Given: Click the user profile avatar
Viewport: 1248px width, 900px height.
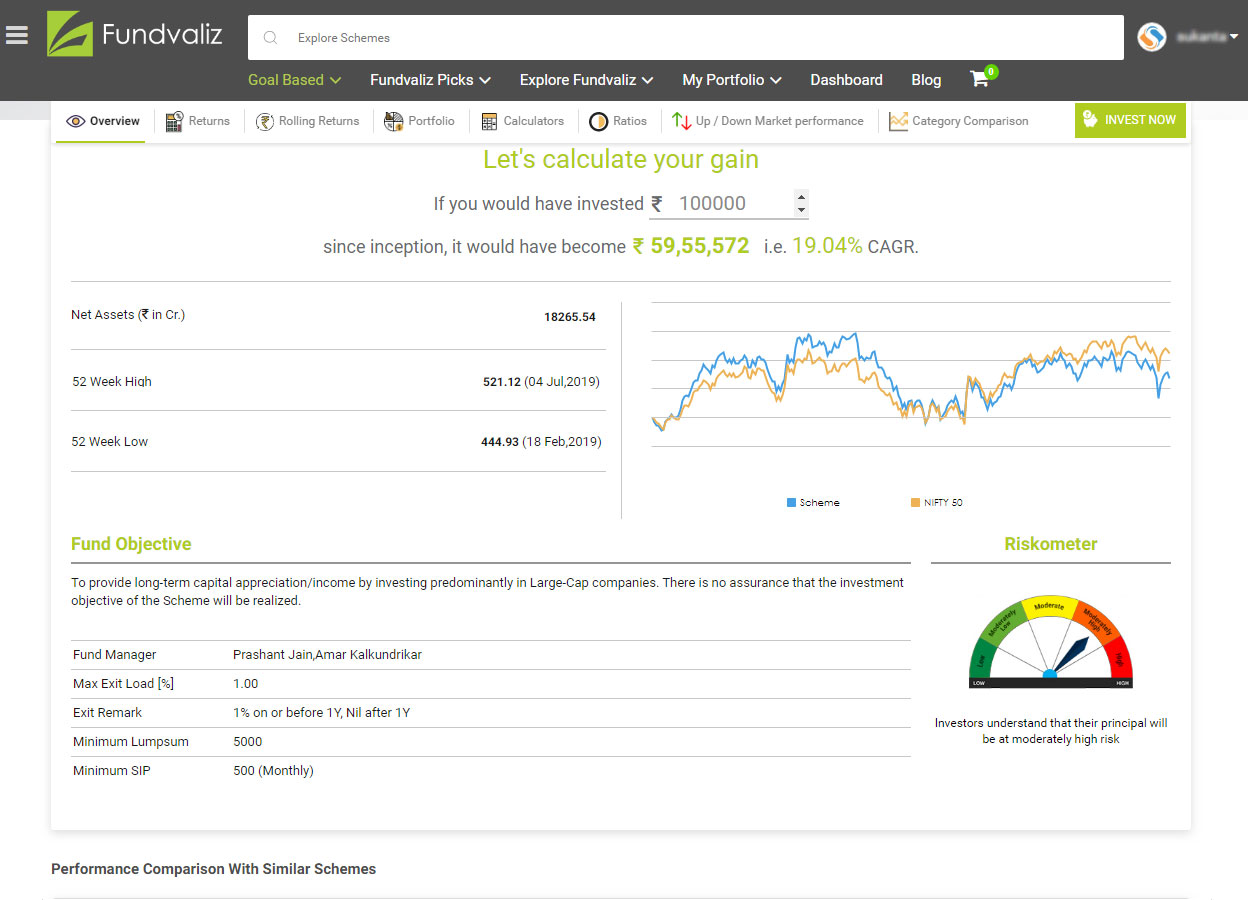Looking at the screenshot, I should (x=1152, y=37).
